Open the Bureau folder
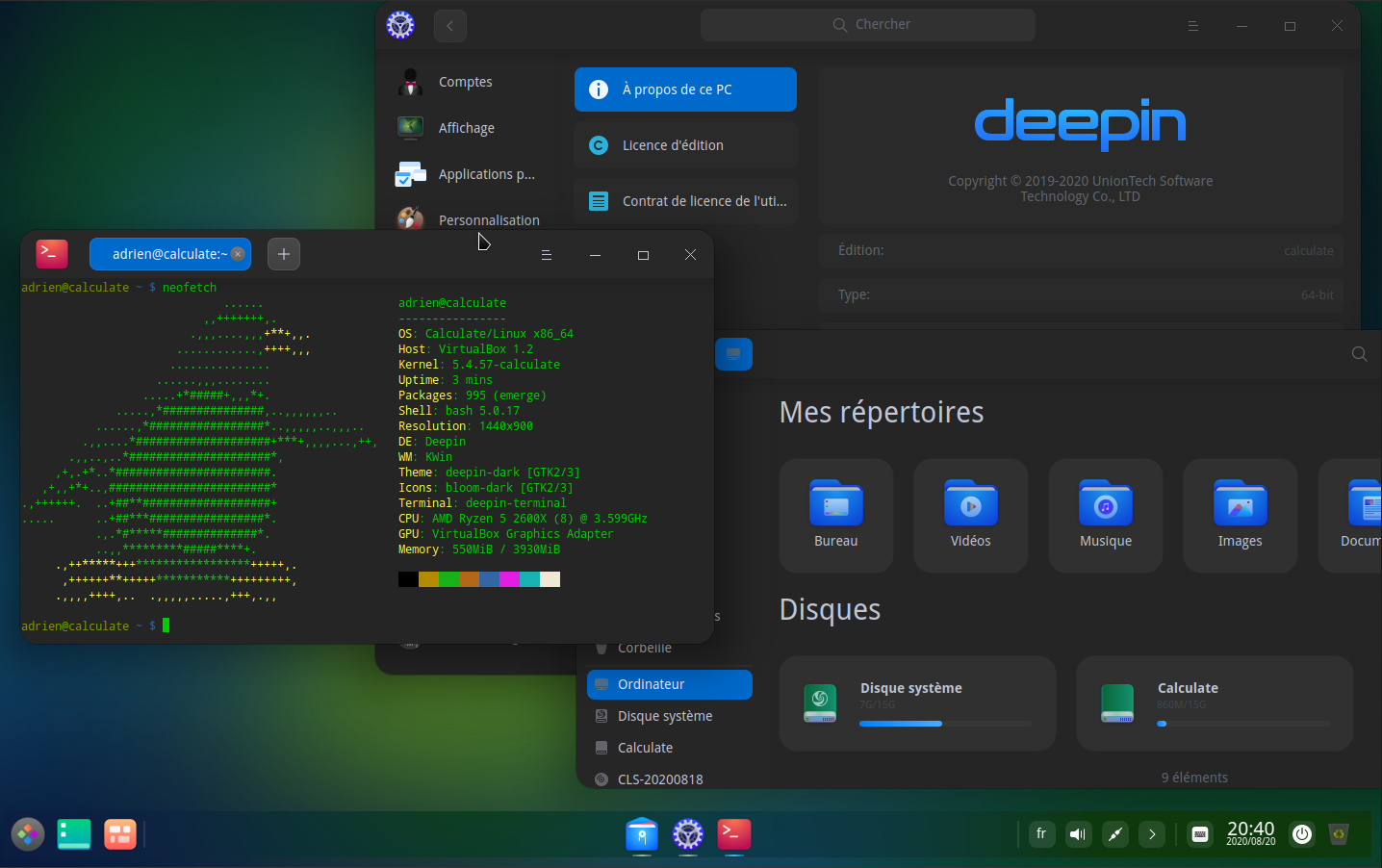 click(836, 515)
